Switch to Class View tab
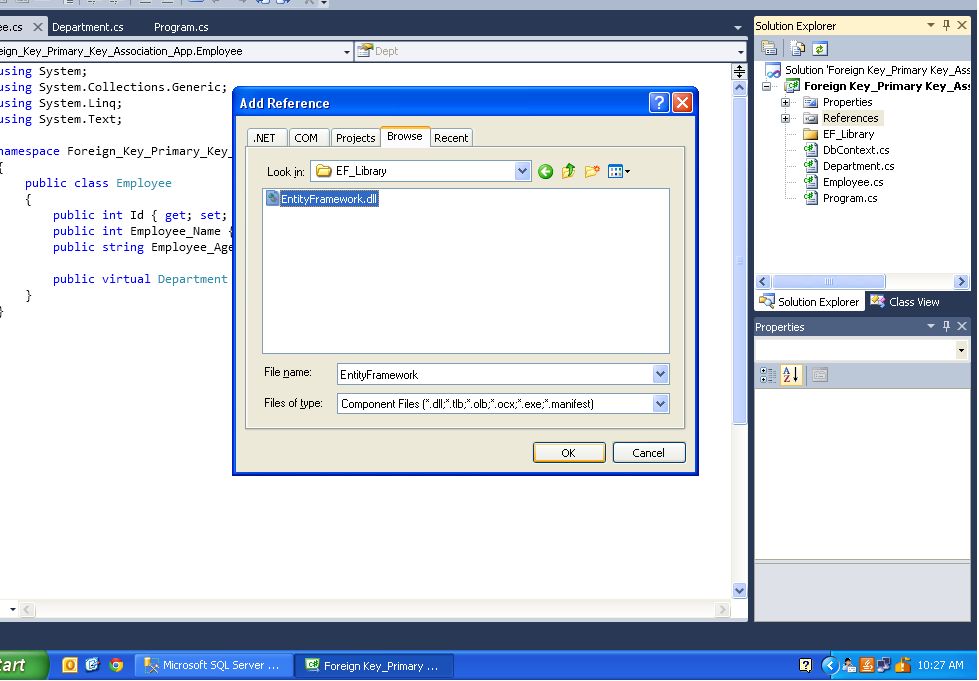 [x=905, y=302]
